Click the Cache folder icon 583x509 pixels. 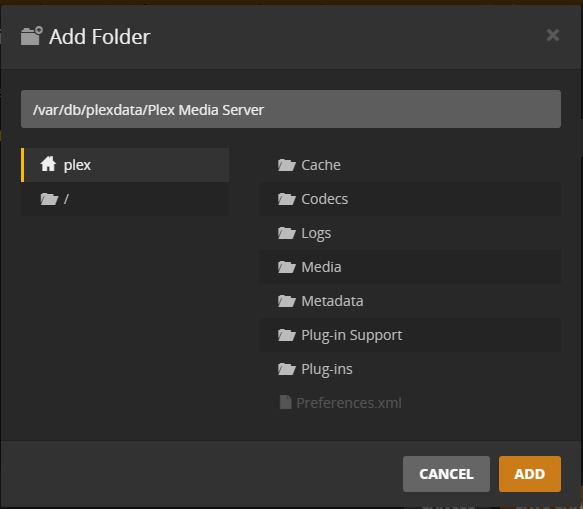coord(287,165)
